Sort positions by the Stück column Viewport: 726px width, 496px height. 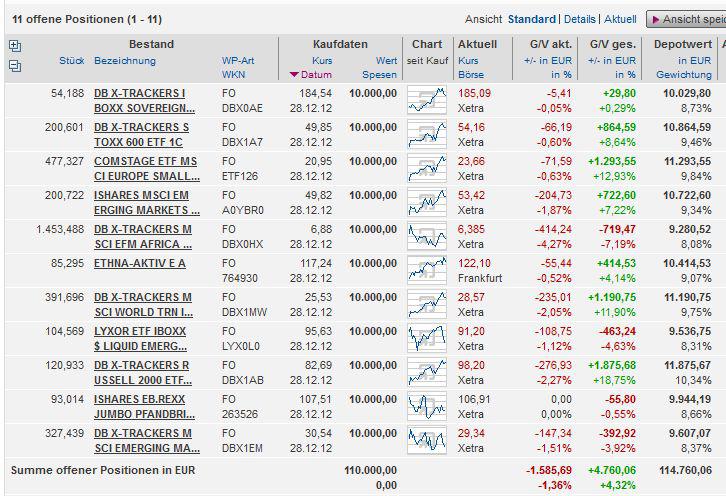71,61
